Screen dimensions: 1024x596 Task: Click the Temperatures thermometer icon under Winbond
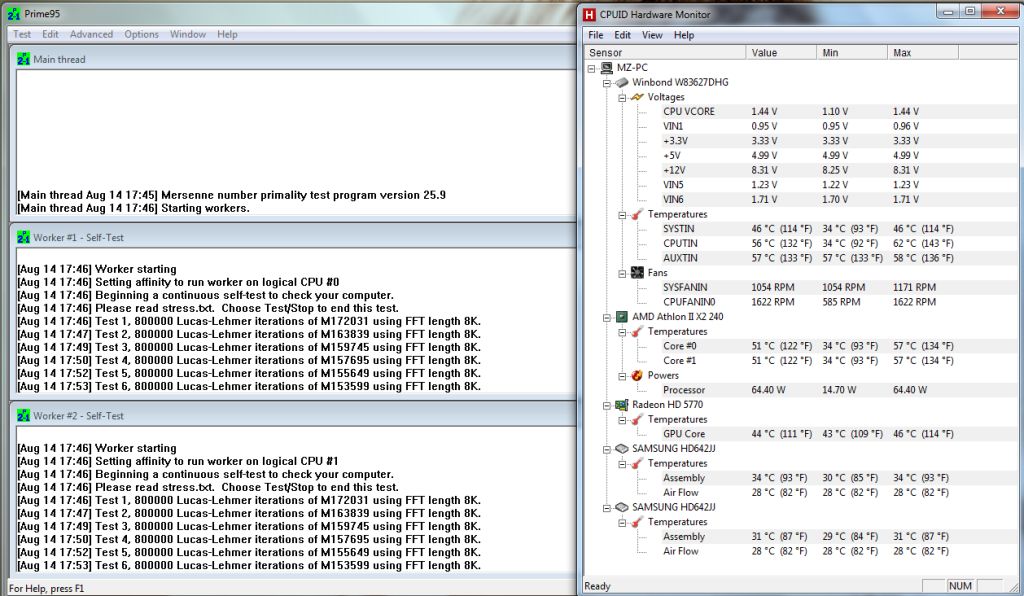pyautogui.click(x=637, y=214)
